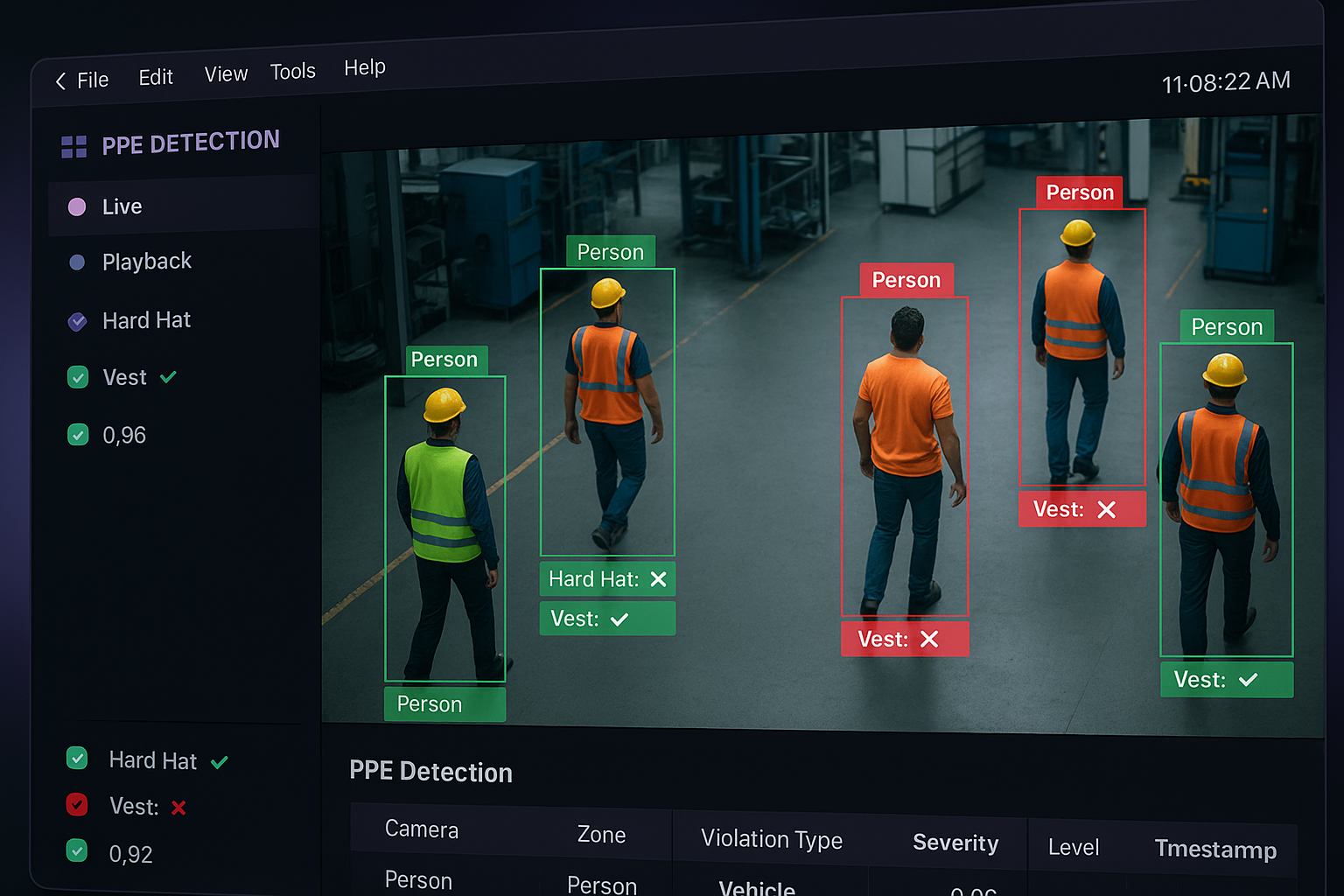Select the person in the orange t-shirt
Screen dimensions: 1344x896
905,455
